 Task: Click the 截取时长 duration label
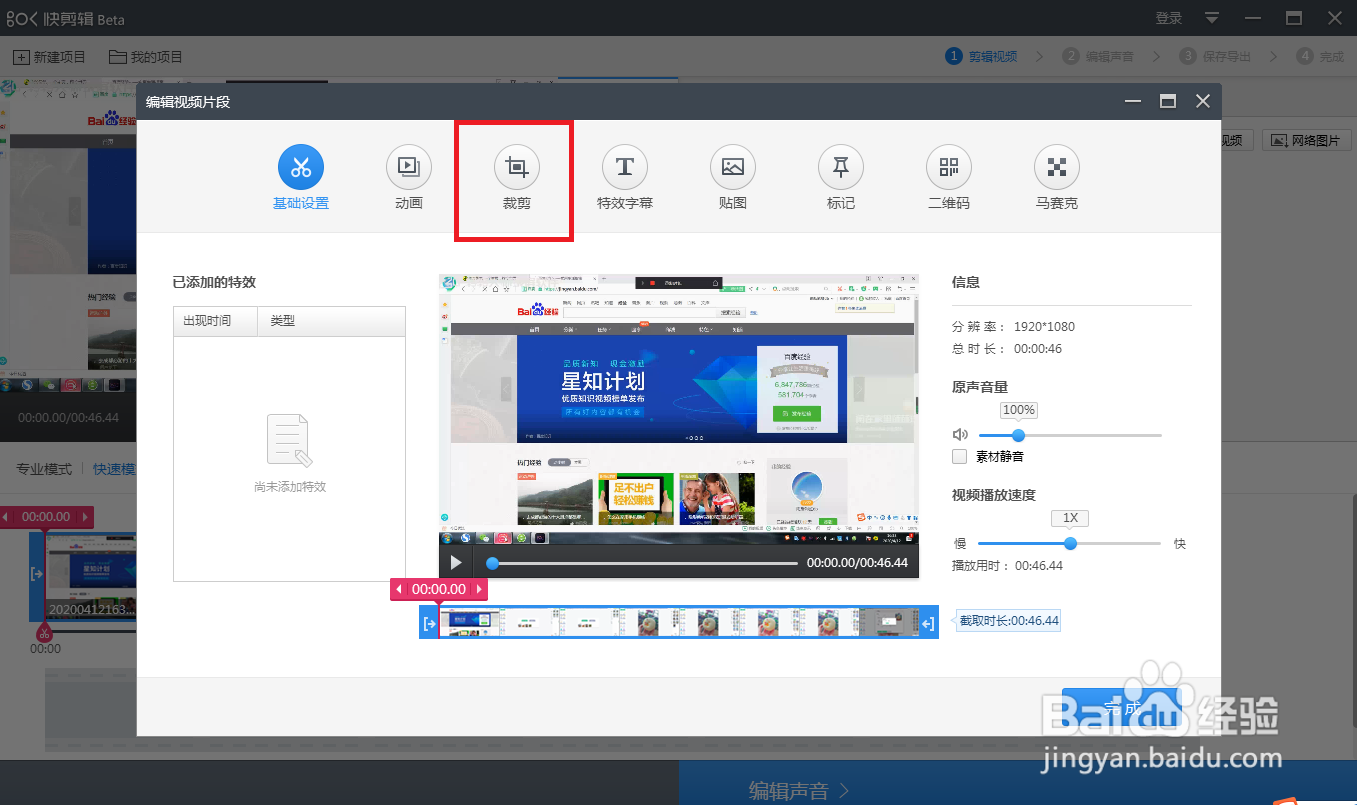point(1008,621)
